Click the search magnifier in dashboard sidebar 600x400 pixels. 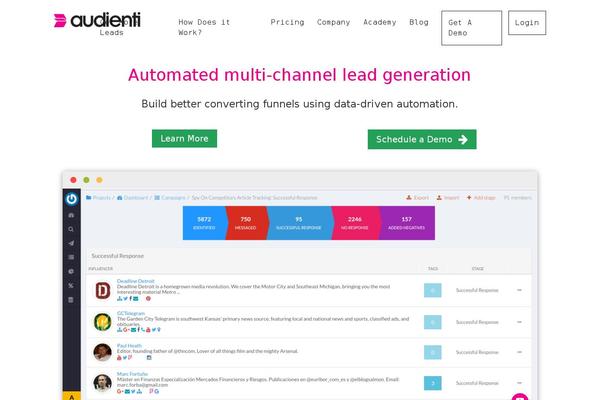tap(71, 229)
